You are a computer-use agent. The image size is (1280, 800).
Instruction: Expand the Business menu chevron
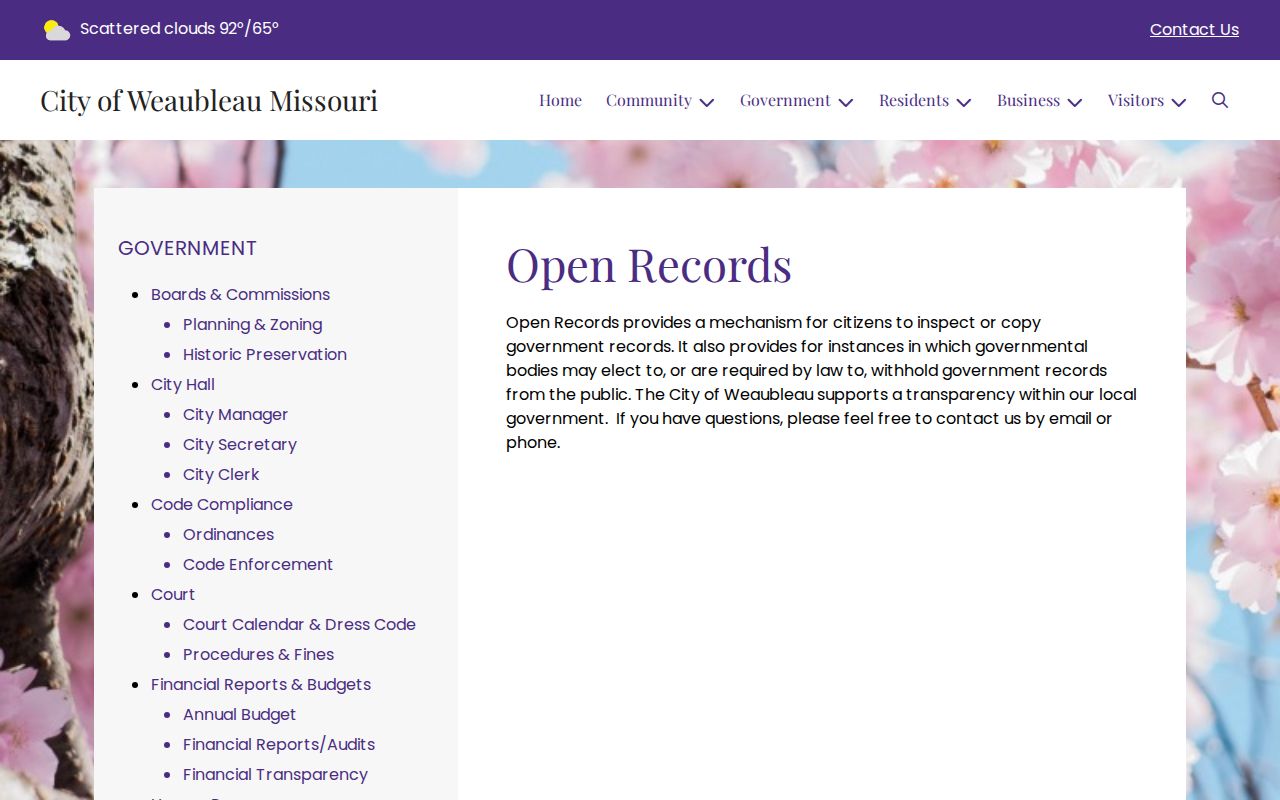(1075, 102)
